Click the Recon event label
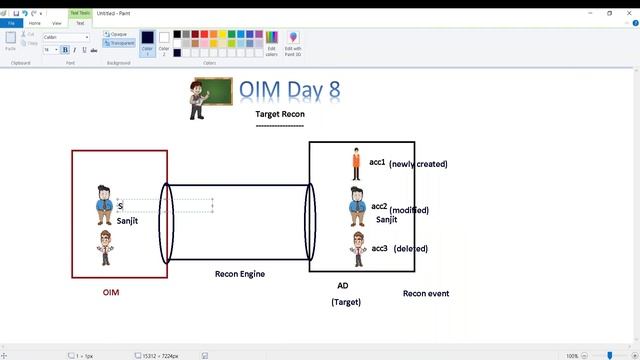The width and height of the screenshot is (640, 360). tap(426, 293)
